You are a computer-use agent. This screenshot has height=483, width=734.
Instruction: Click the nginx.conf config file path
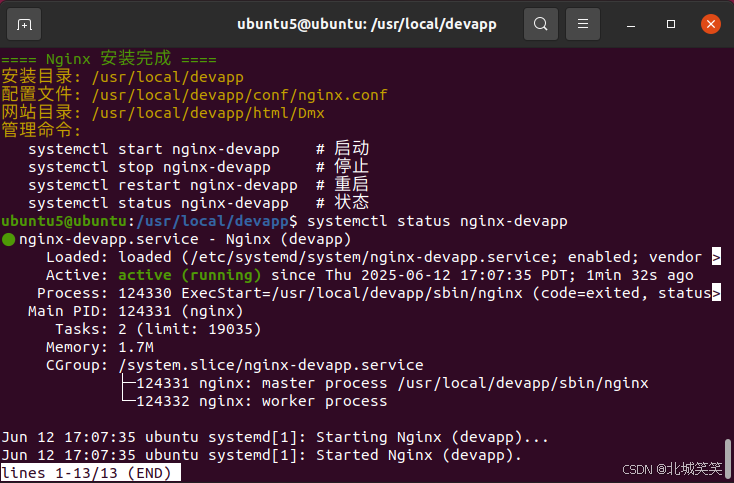240,95
